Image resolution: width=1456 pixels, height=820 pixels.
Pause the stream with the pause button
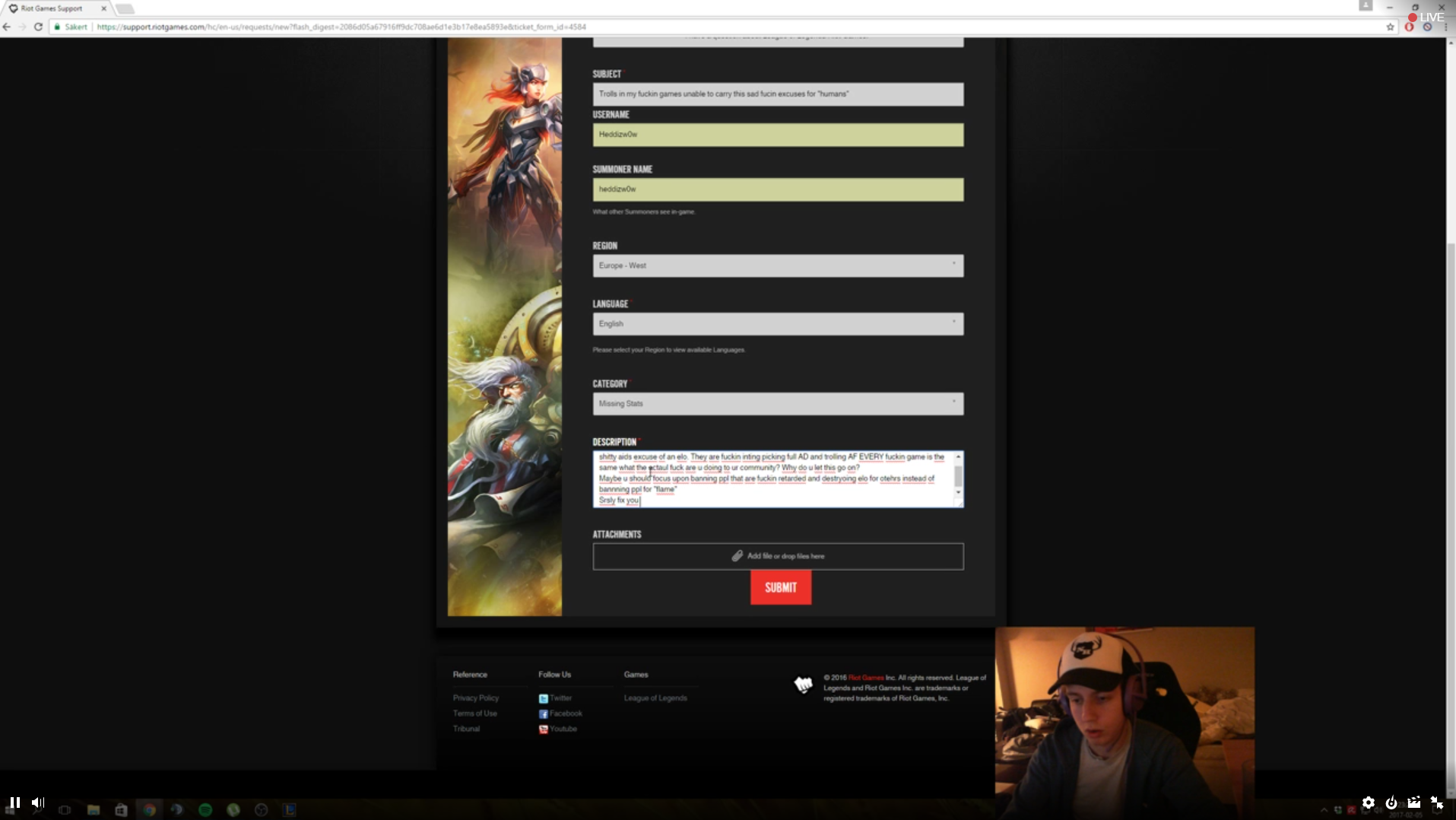coord(14,803)
